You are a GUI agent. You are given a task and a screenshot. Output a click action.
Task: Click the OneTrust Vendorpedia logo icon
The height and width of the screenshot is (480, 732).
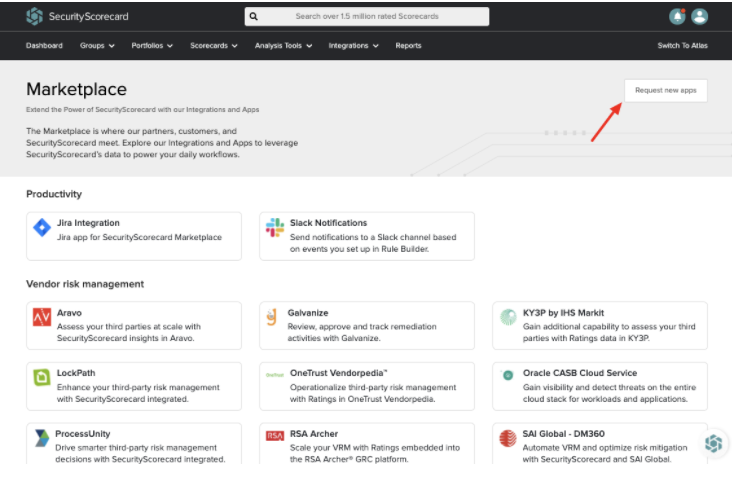(x=275, y=375)
